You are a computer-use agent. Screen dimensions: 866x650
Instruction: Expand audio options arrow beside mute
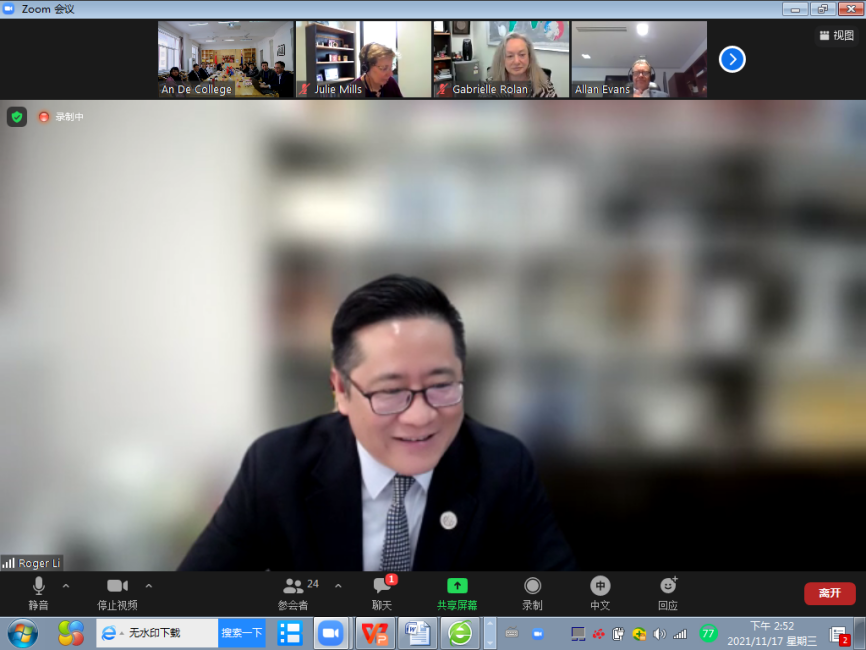coord(66,586)
